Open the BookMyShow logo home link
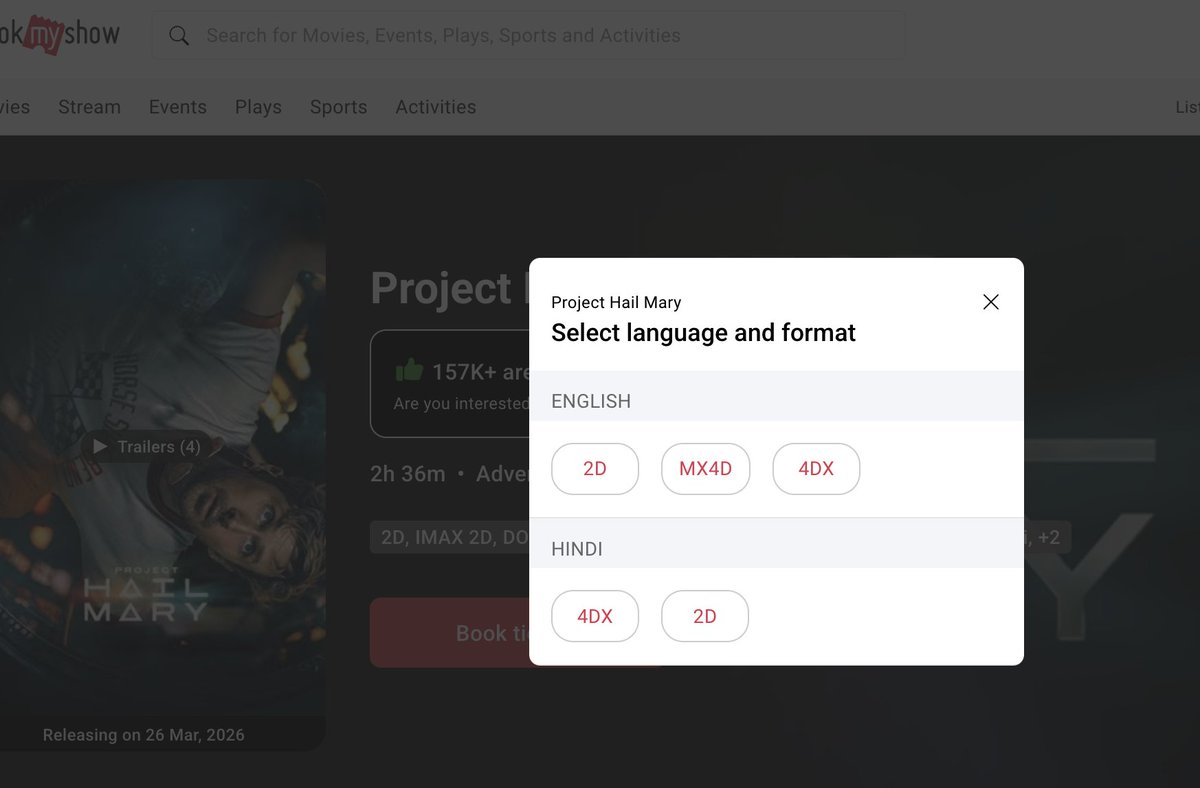Image resolution: width=1200 pixels, height=788 pixels. [x=60, y=35]
